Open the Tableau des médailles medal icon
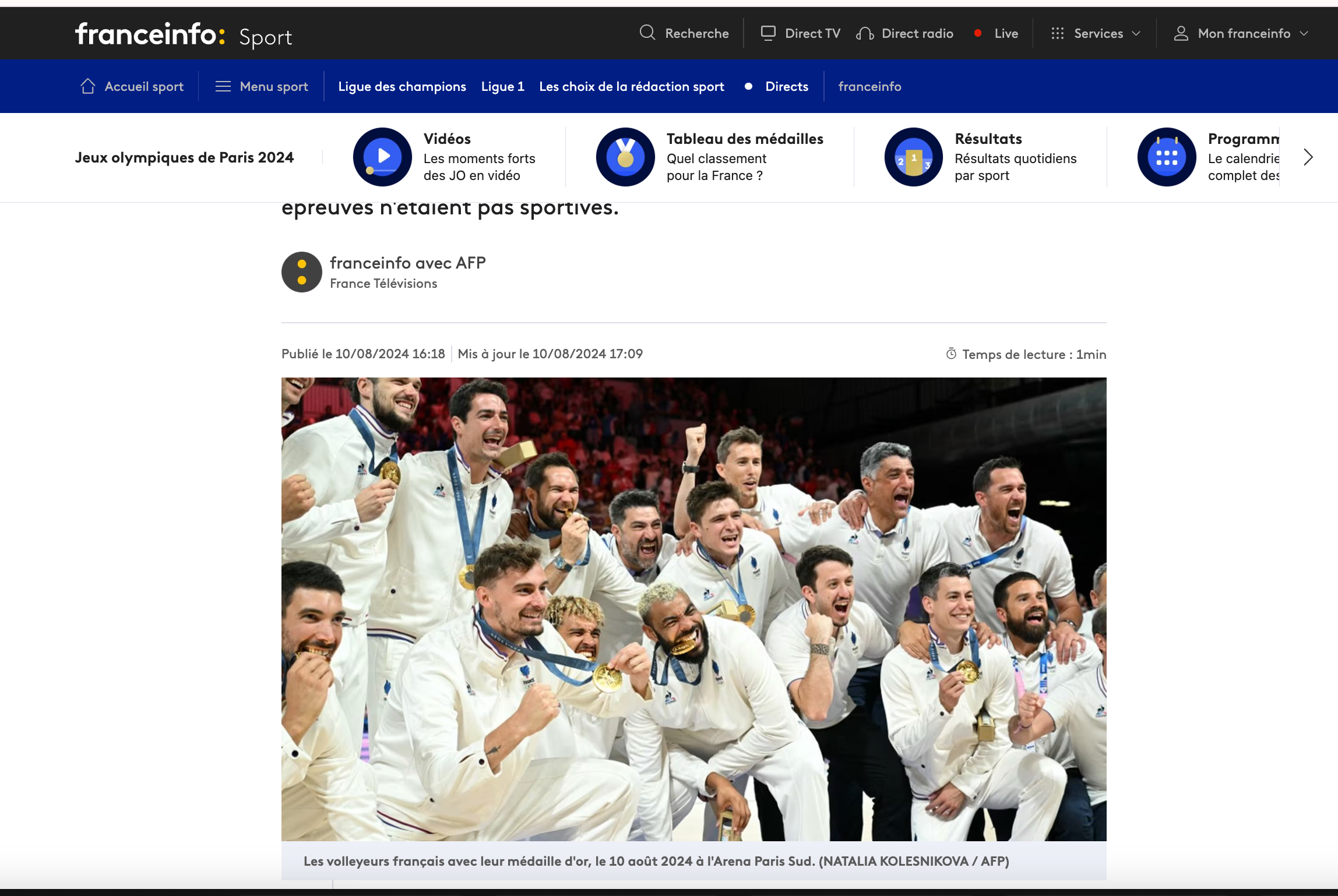 625,157
